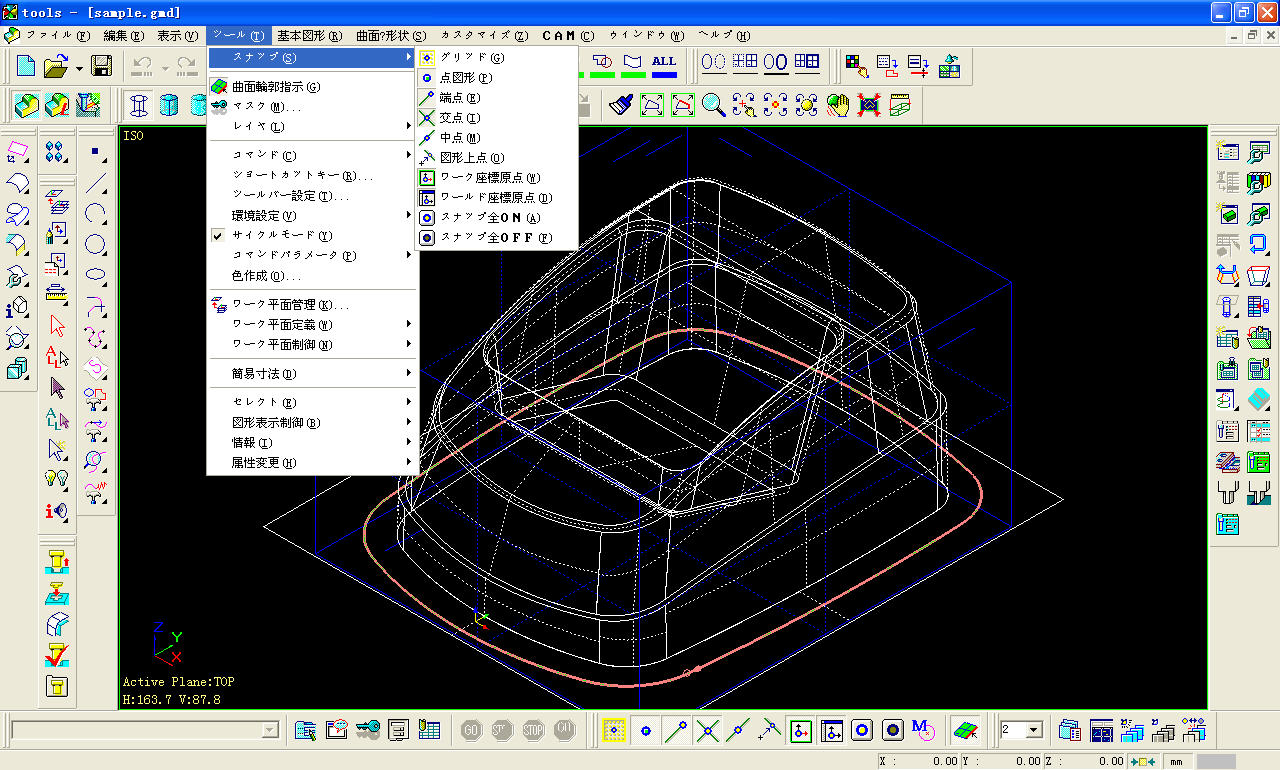Choose グリッド in the snap submenu
The width and height of the screenshot is (1280, 770).
497,58
